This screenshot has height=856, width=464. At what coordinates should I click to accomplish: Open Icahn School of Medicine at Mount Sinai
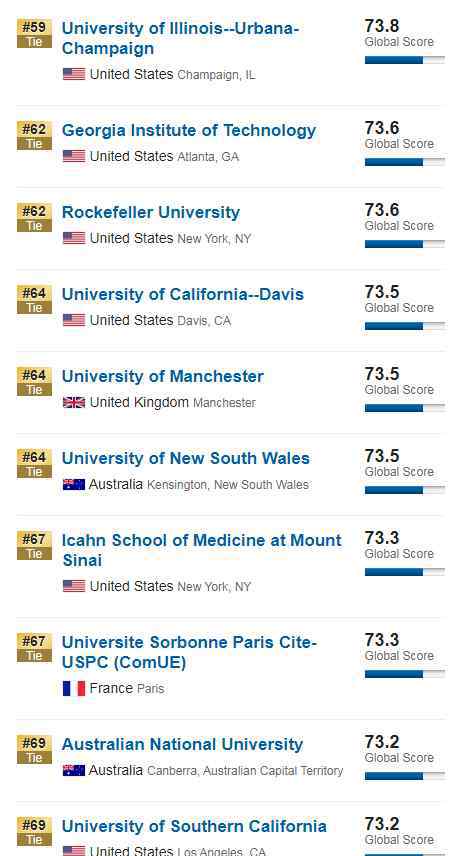201,550
